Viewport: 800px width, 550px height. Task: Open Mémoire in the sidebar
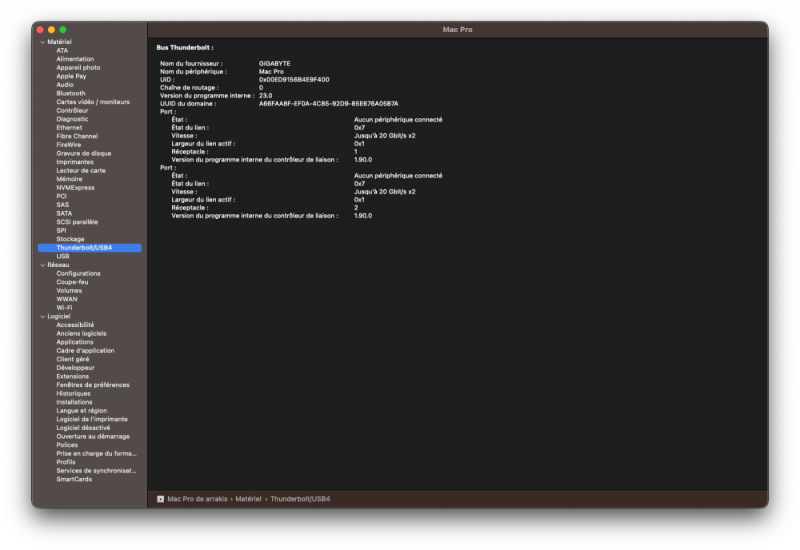click(69, 180)
